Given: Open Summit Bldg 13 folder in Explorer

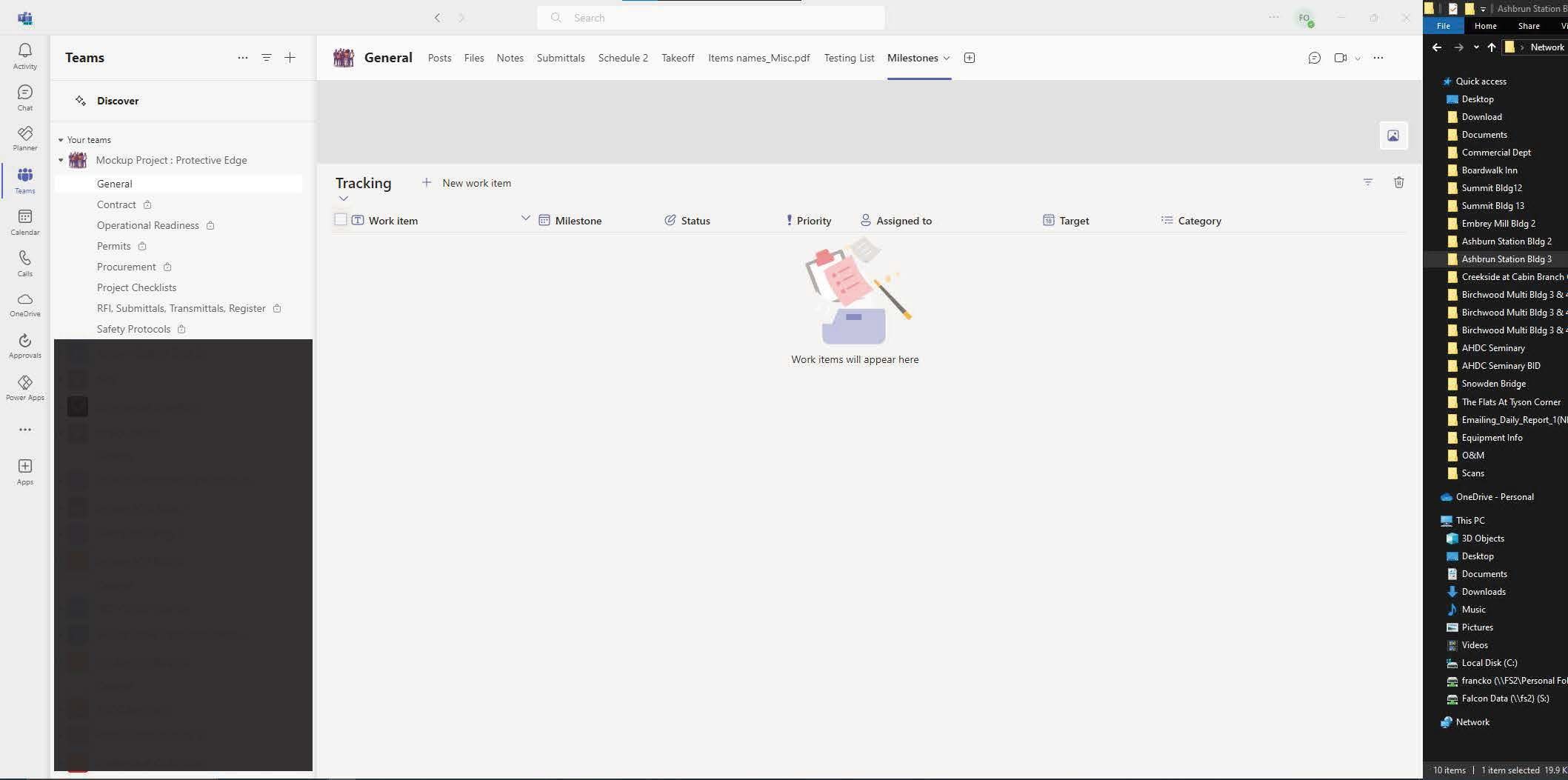Looking at the screenshot, I should (1492, 206).
